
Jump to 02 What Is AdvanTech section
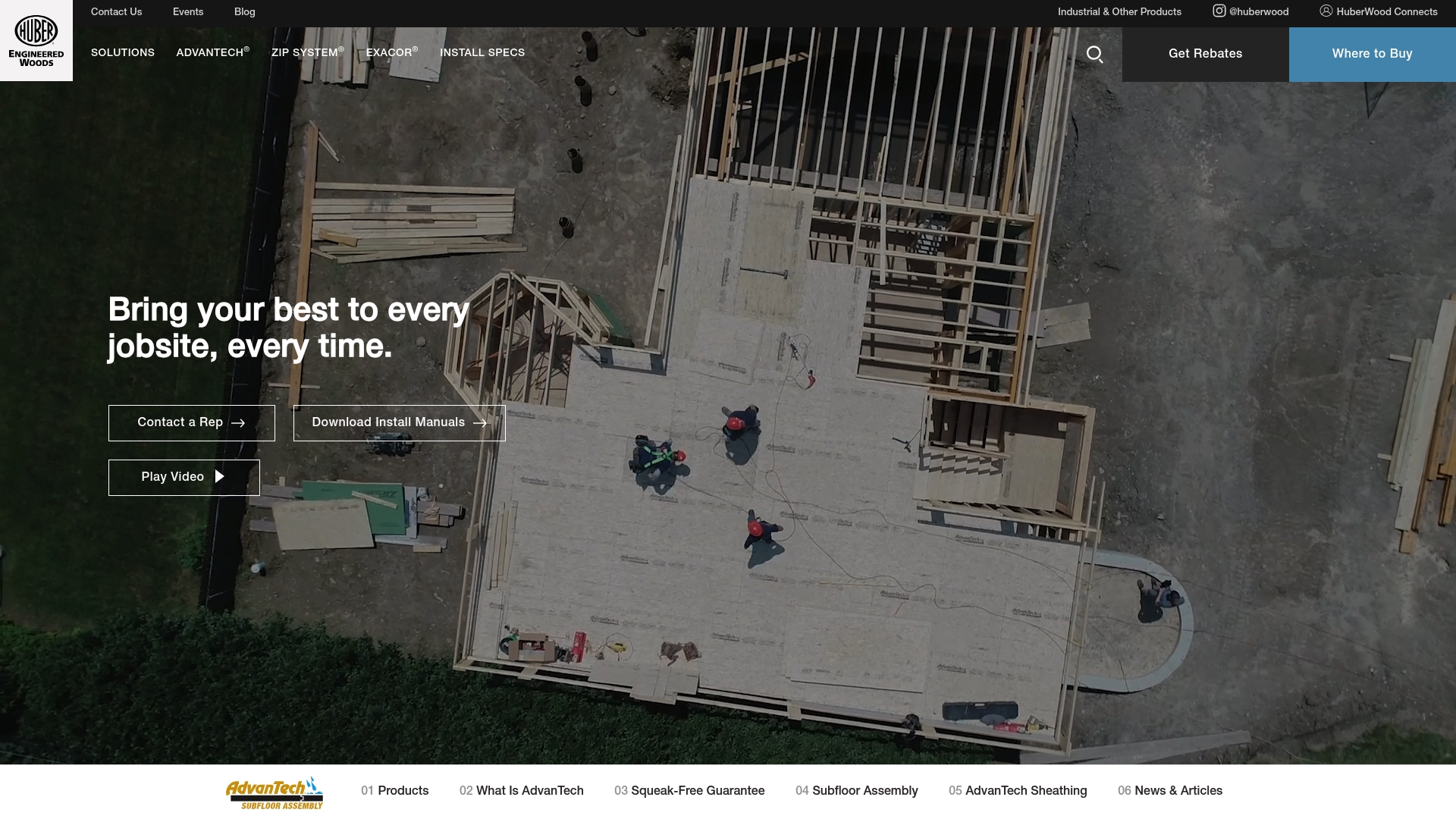522,790
